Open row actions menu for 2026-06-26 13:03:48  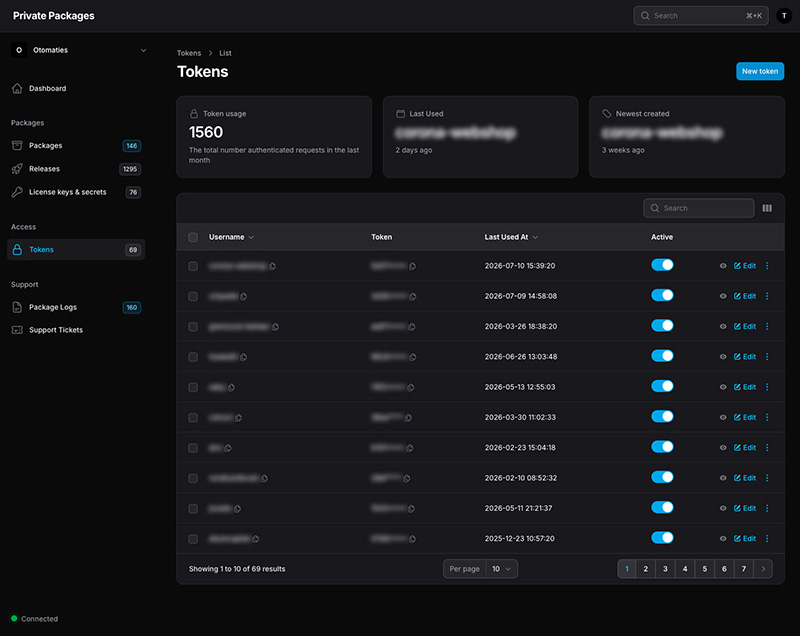[767, 357]
